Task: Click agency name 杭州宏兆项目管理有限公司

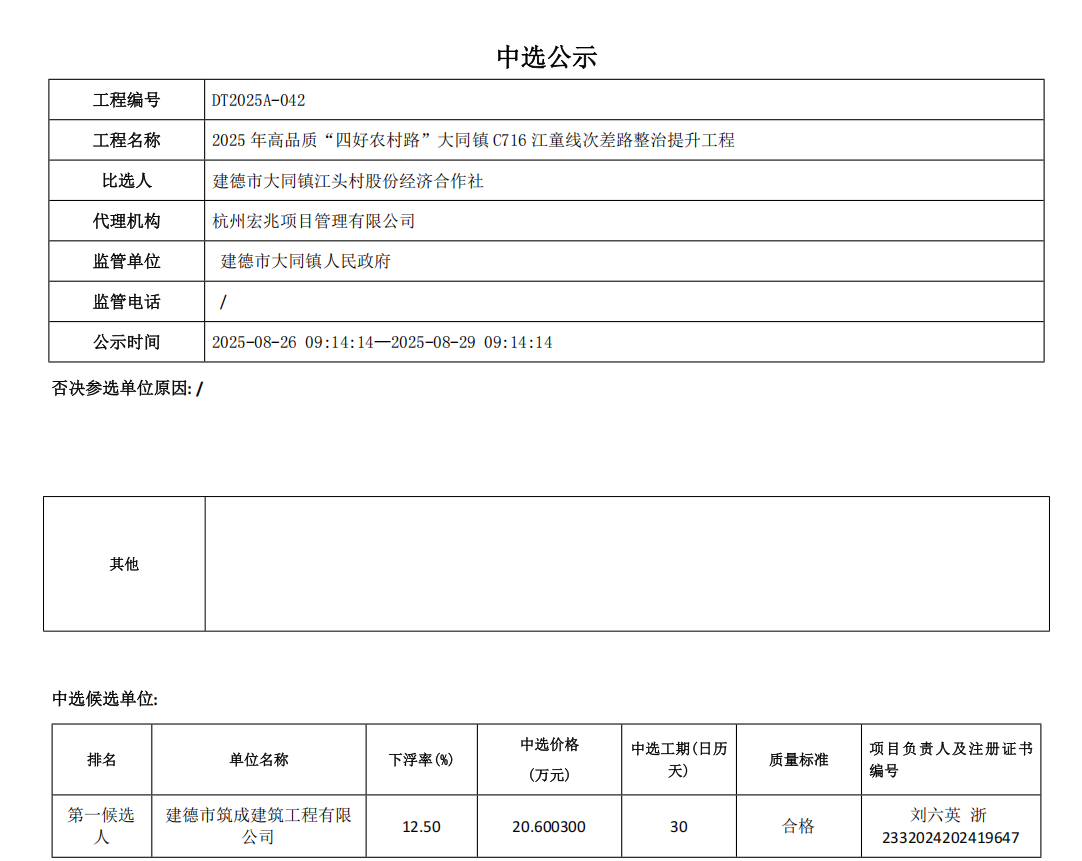Action: coord(314,221)
